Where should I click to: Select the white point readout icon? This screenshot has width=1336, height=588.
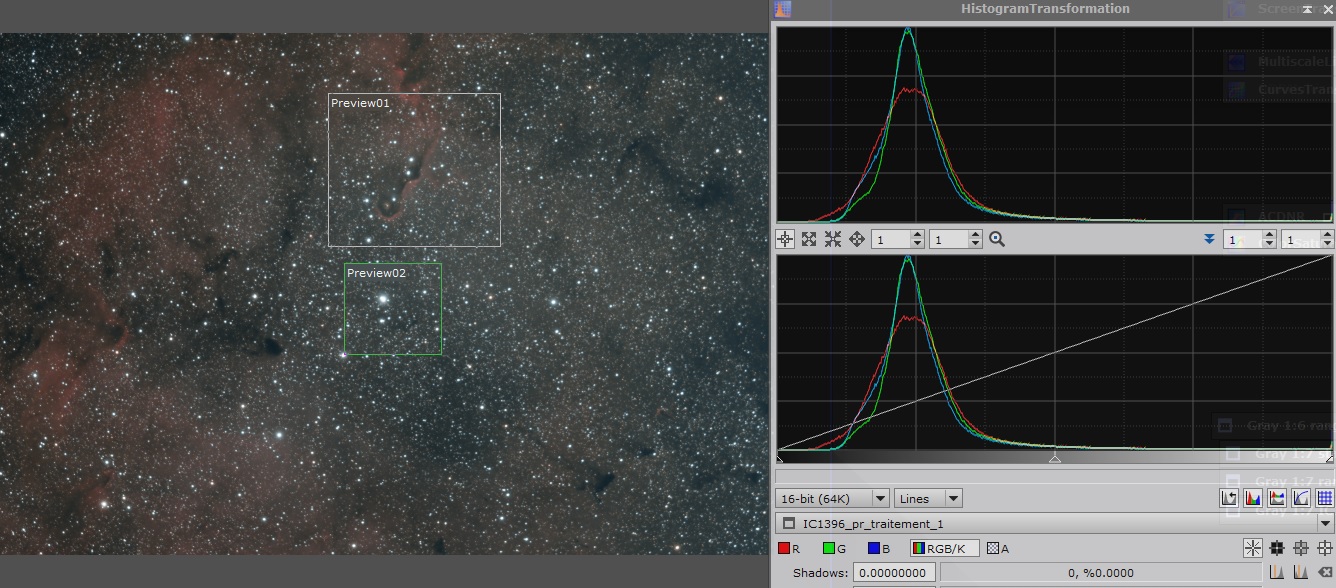tap(1325, 548)
